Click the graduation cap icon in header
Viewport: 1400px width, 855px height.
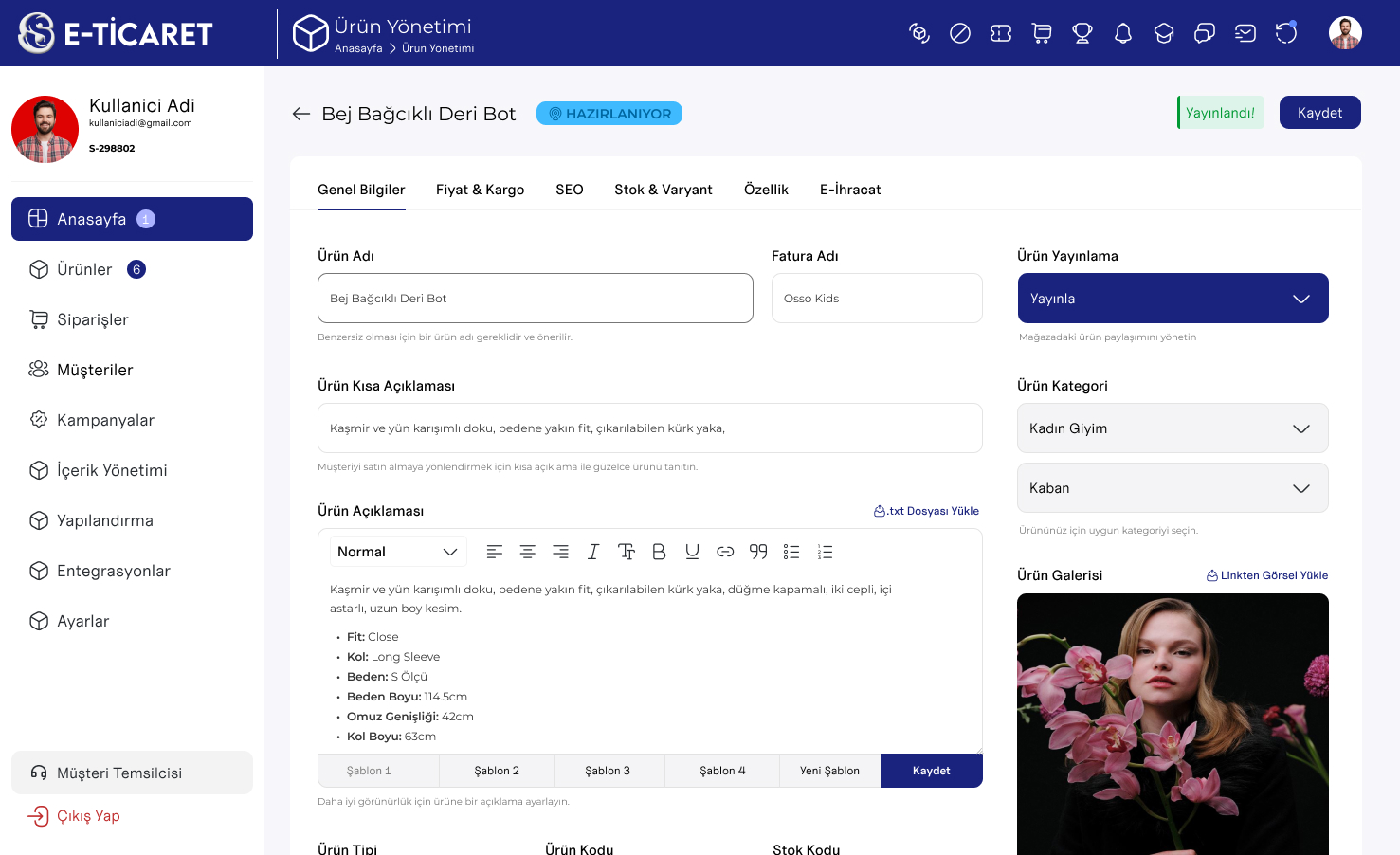(x=1164, y=34)
